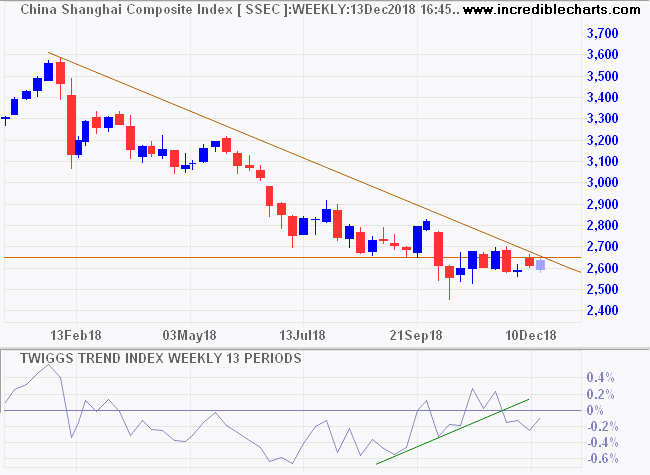The height and width of the screenshot is (475, 650).
Task: Click the 2,900 price axis label
Action: [x=602, y=204]
